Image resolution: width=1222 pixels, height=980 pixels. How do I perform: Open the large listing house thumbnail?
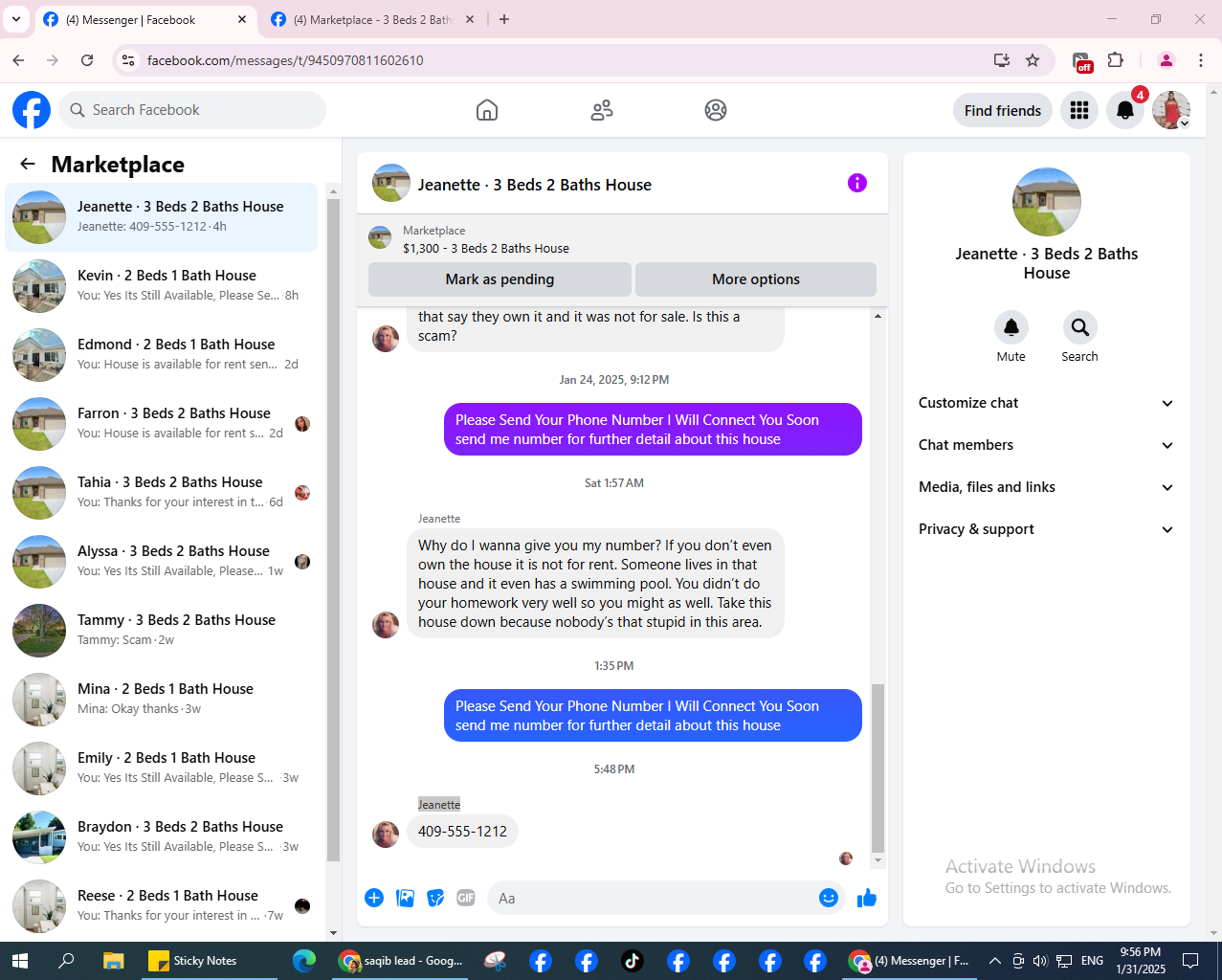coord(1047,202)
